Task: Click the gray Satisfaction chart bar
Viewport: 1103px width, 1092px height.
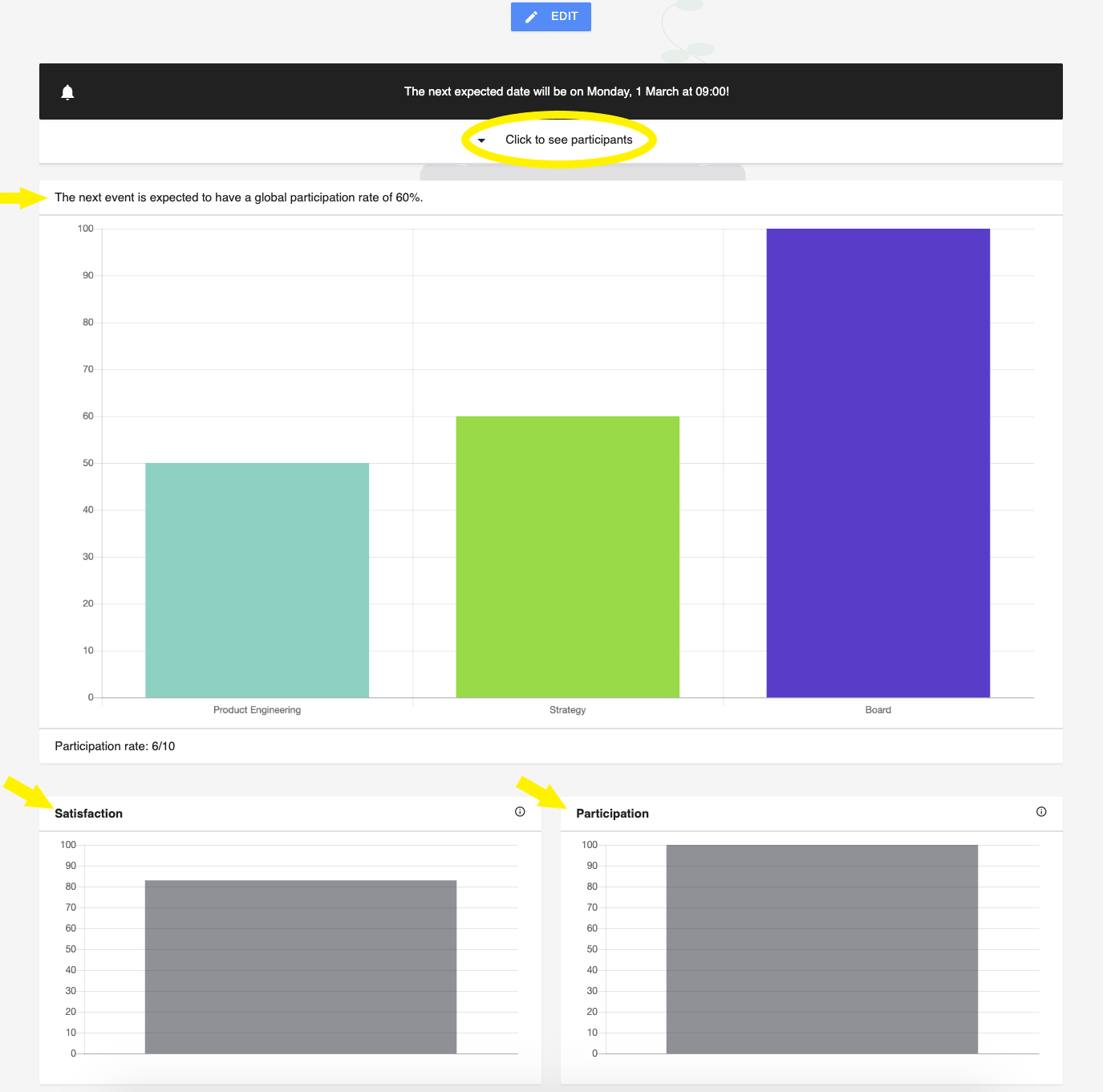Action: point(301,967)
